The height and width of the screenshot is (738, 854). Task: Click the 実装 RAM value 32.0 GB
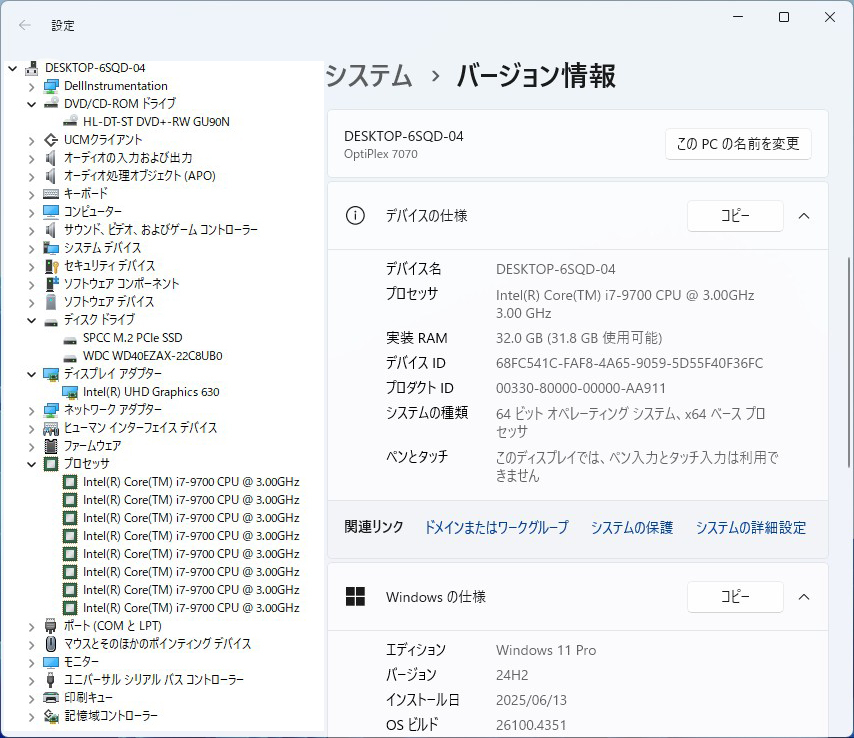579,338
